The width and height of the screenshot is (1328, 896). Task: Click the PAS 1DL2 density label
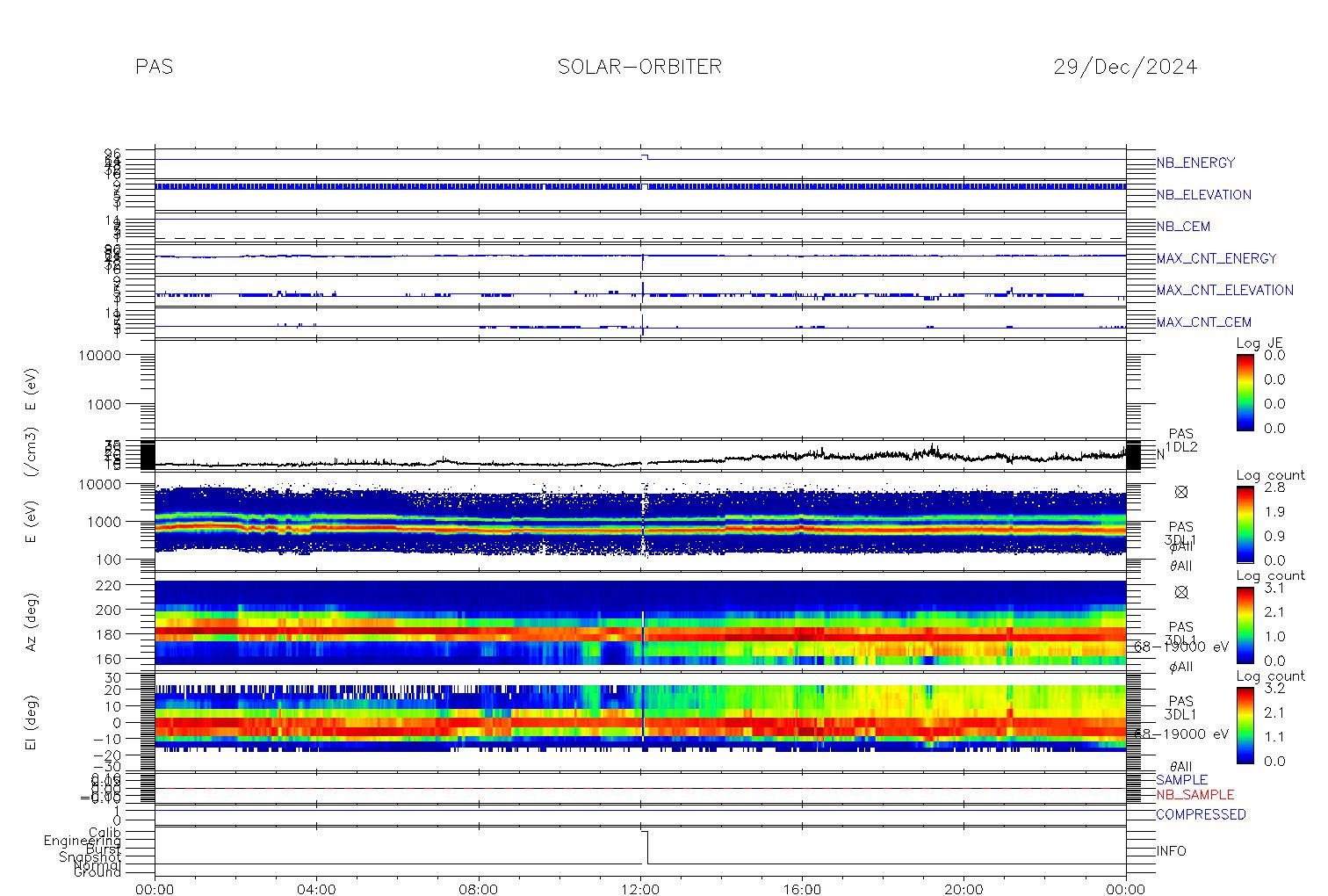(x=1181, y=440)
